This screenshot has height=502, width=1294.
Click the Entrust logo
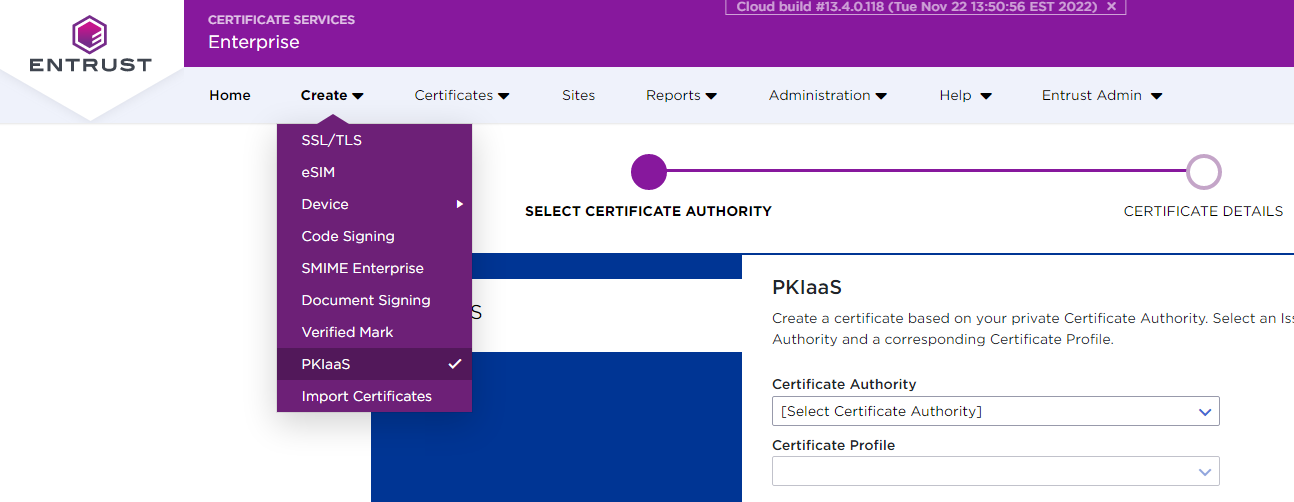click(90, 45)
